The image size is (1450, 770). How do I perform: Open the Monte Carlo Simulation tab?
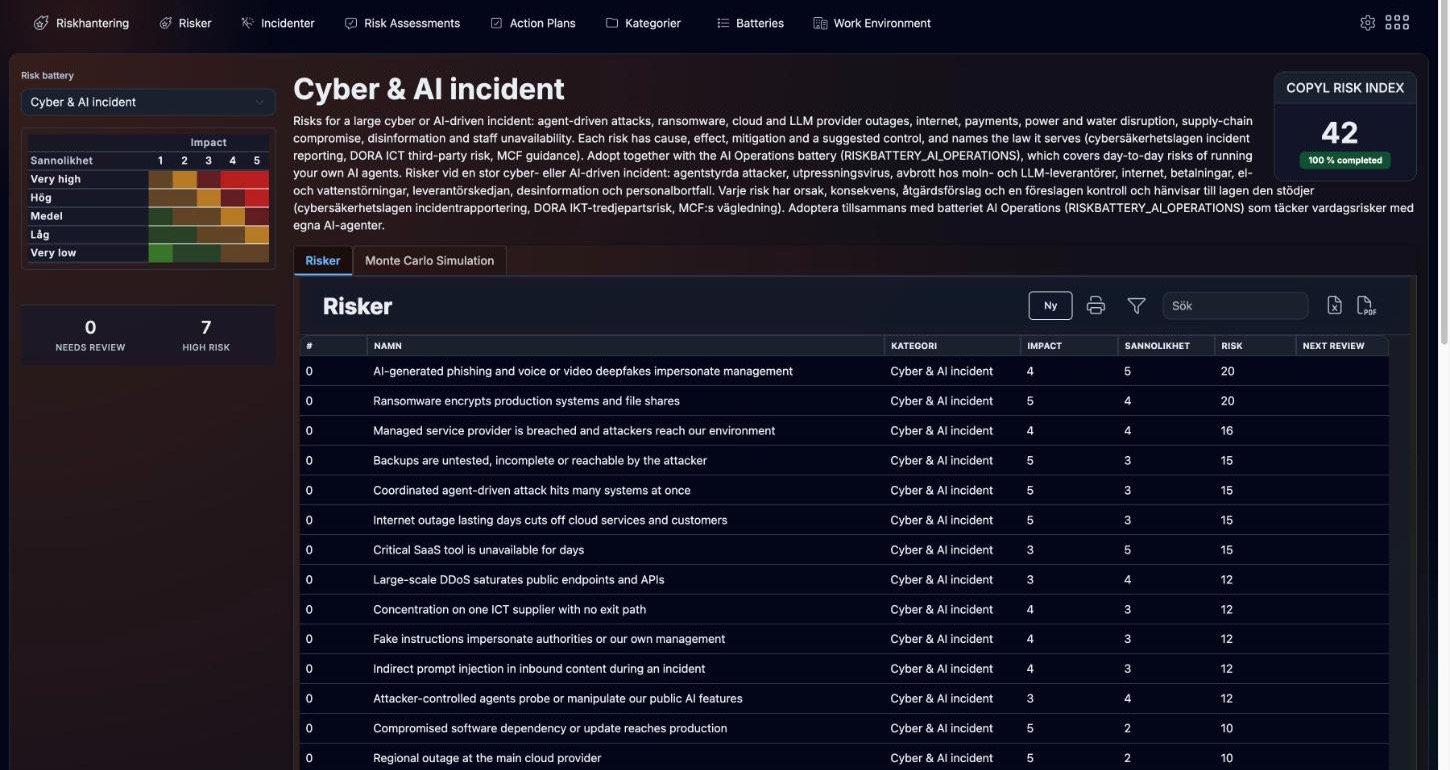[430, 261]
